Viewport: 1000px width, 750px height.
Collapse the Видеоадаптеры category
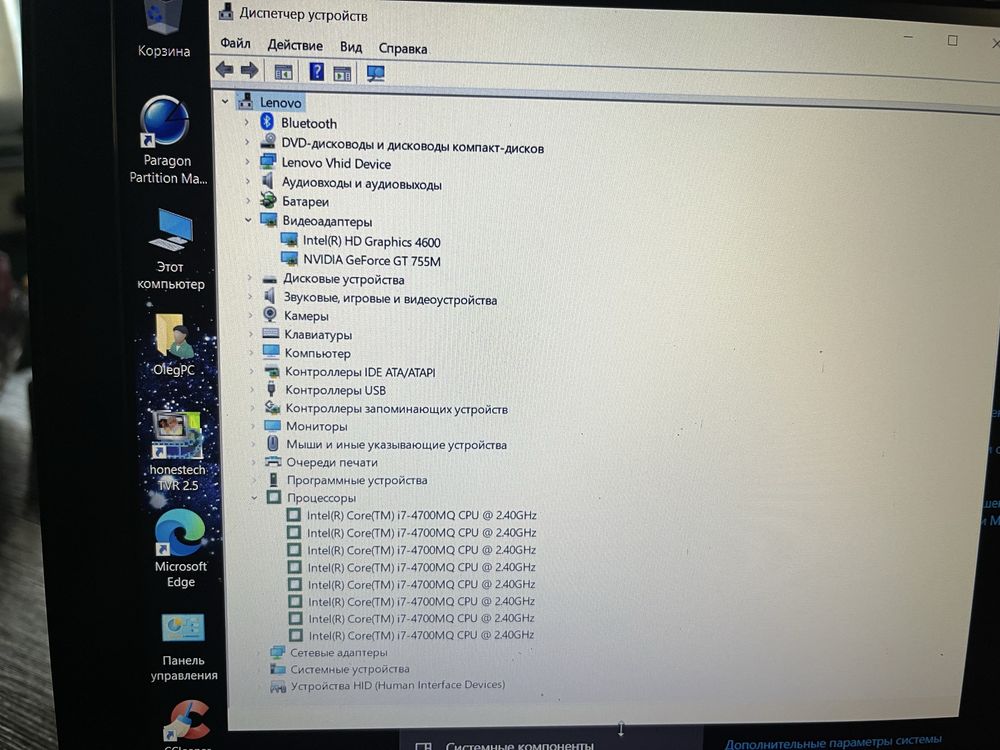point(248,220)
